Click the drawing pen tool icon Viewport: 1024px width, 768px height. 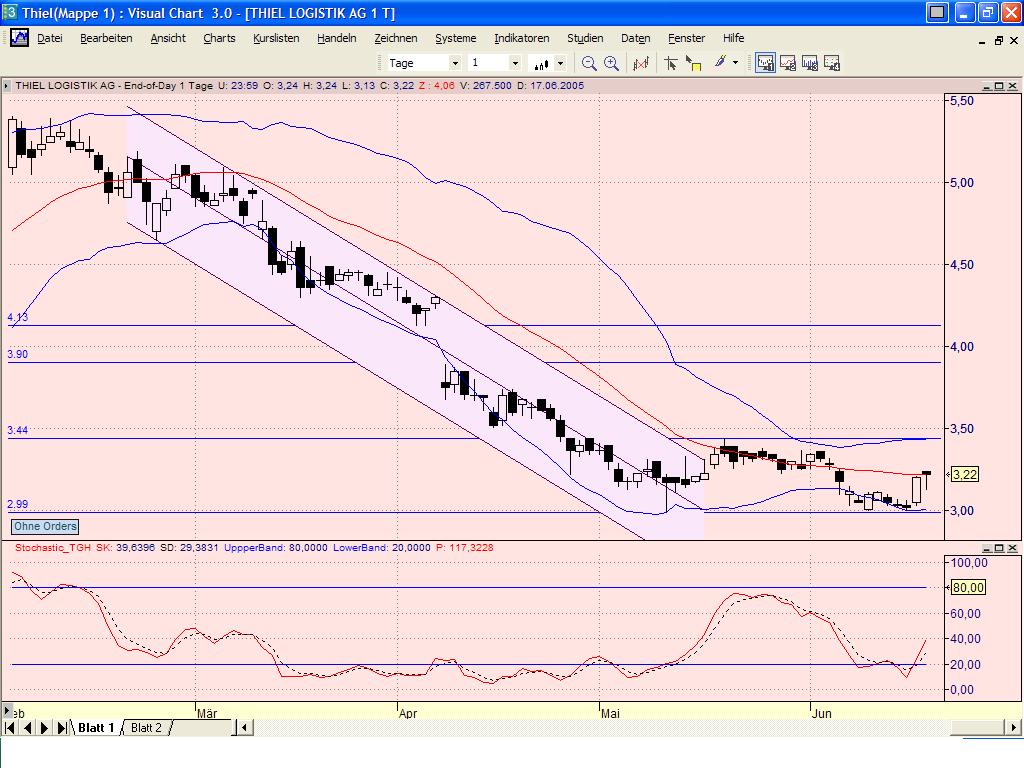(720, 63)
